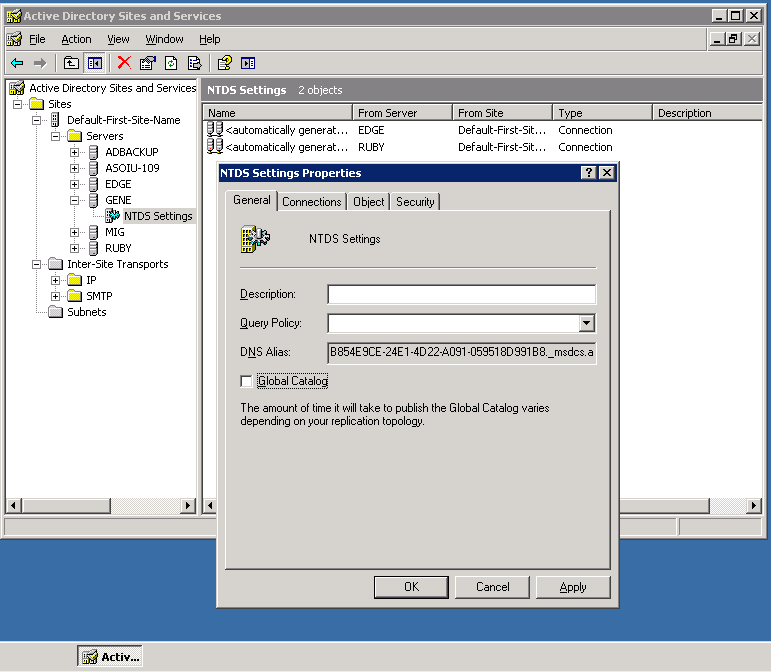Click the Type column header
This screenshot has height=672, width=771.
tap(603, 113)
